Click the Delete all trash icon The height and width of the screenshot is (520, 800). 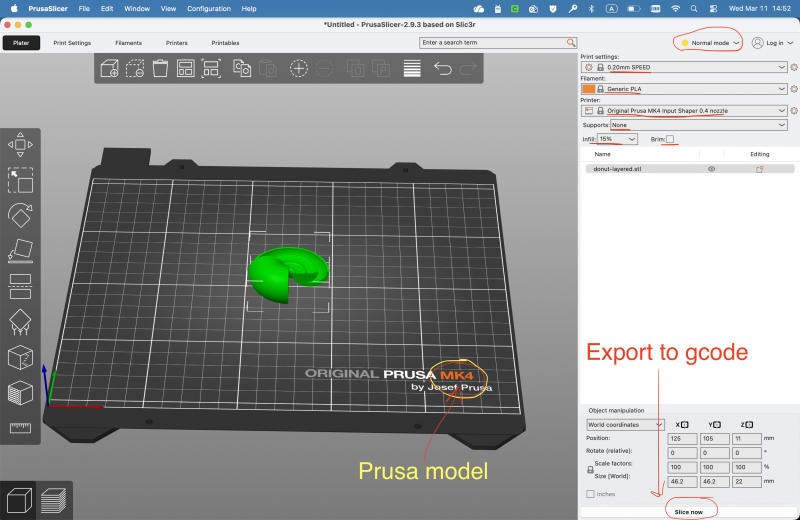(160, 68)
